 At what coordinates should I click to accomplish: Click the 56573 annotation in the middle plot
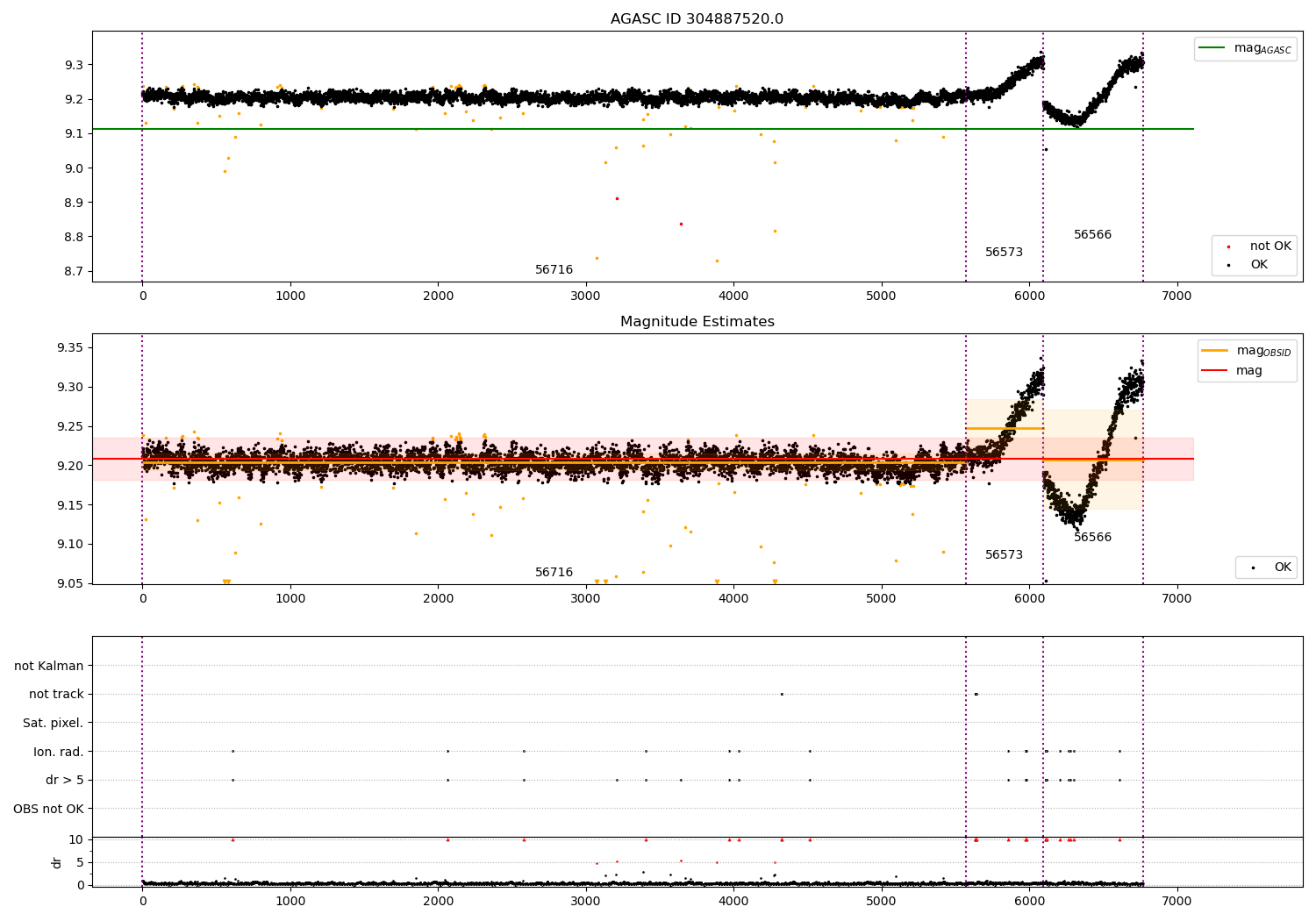pyautogui.click(x=1004, y=555)
